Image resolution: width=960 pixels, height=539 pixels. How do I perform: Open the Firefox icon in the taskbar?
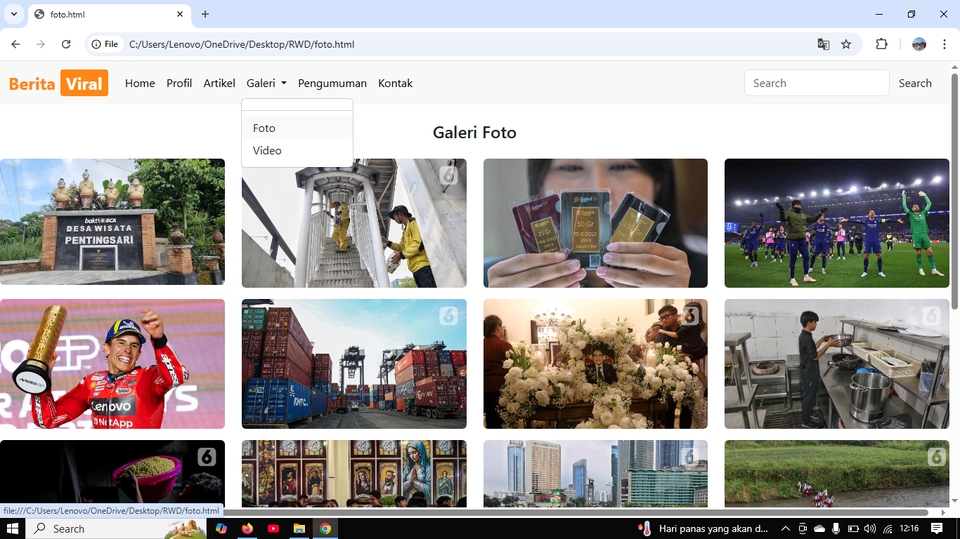coord(247,528)
